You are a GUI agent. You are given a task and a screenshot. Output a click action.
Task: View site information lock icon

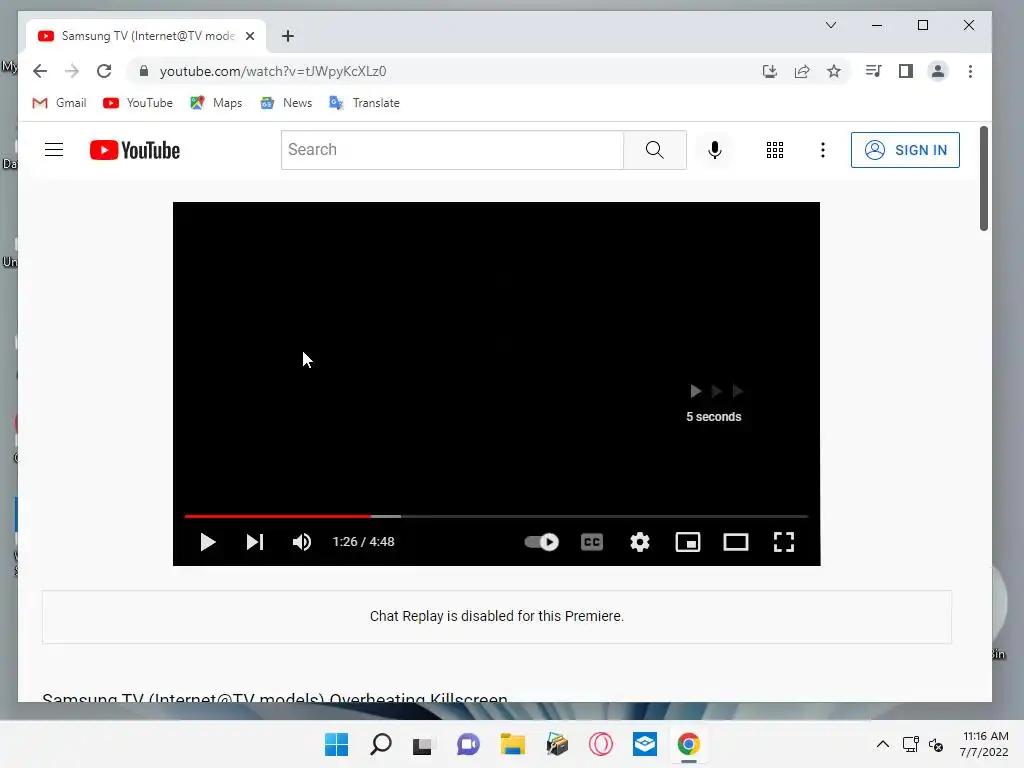tap(144, 71)
